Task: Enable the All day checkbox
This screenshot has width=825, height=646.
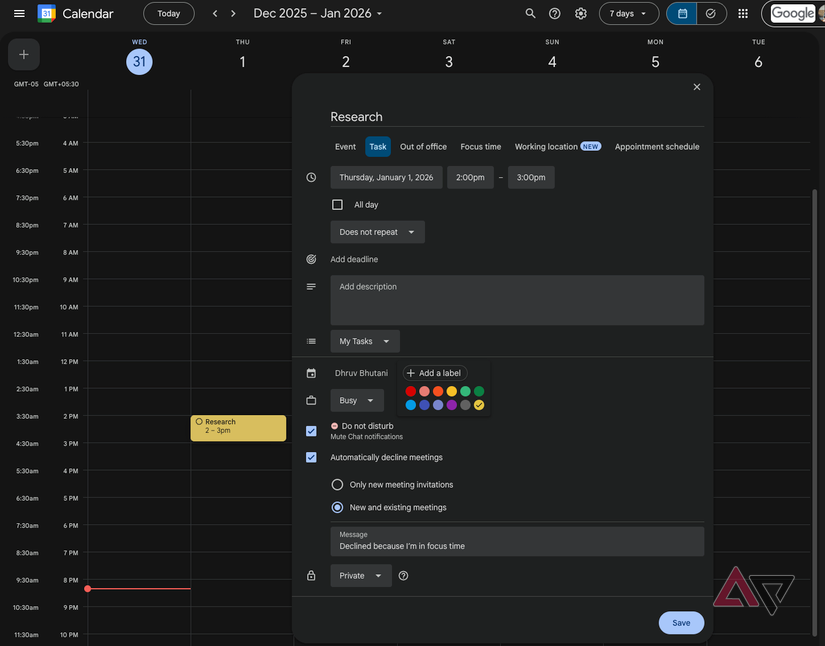Action: coord(337,204)
